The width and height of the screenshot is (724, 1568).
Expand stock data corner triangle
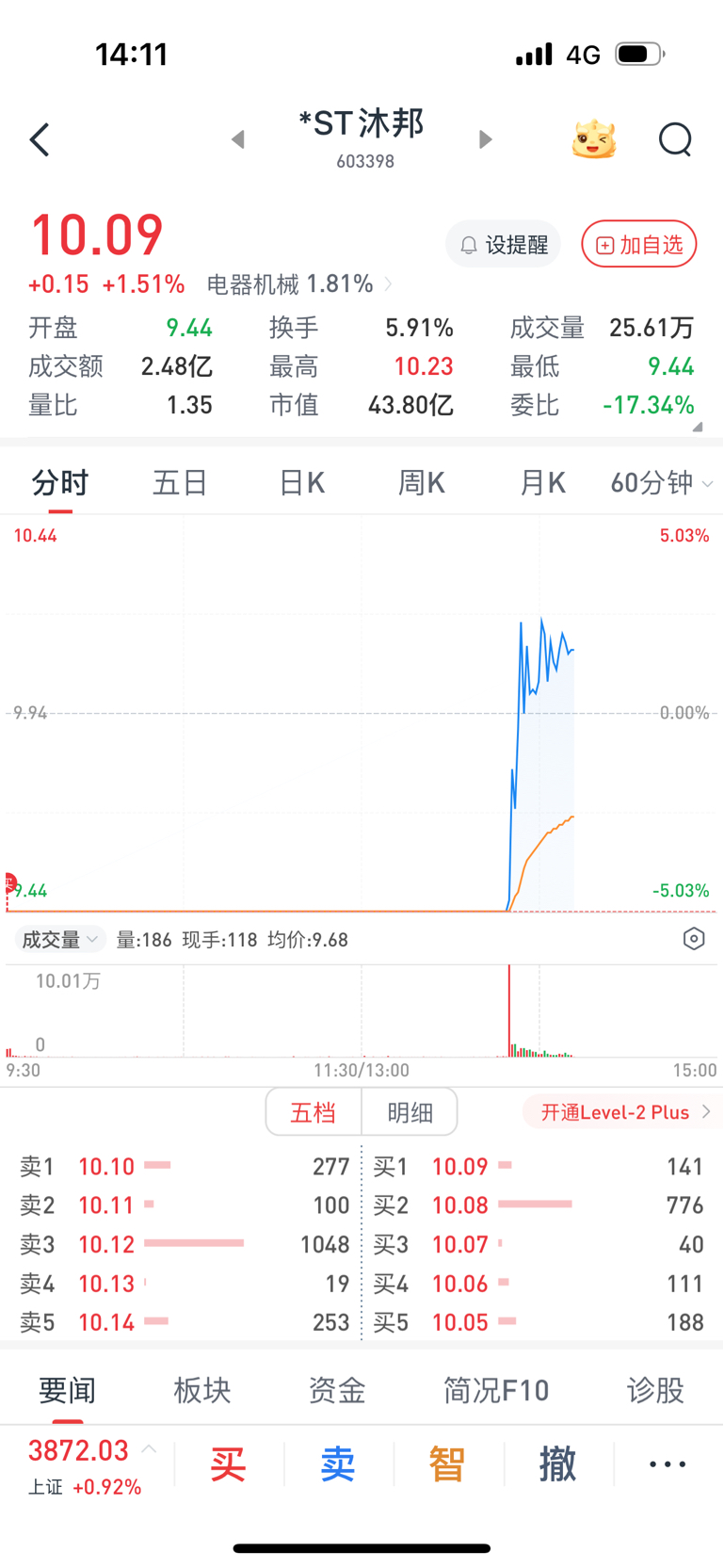pos(698,427)
